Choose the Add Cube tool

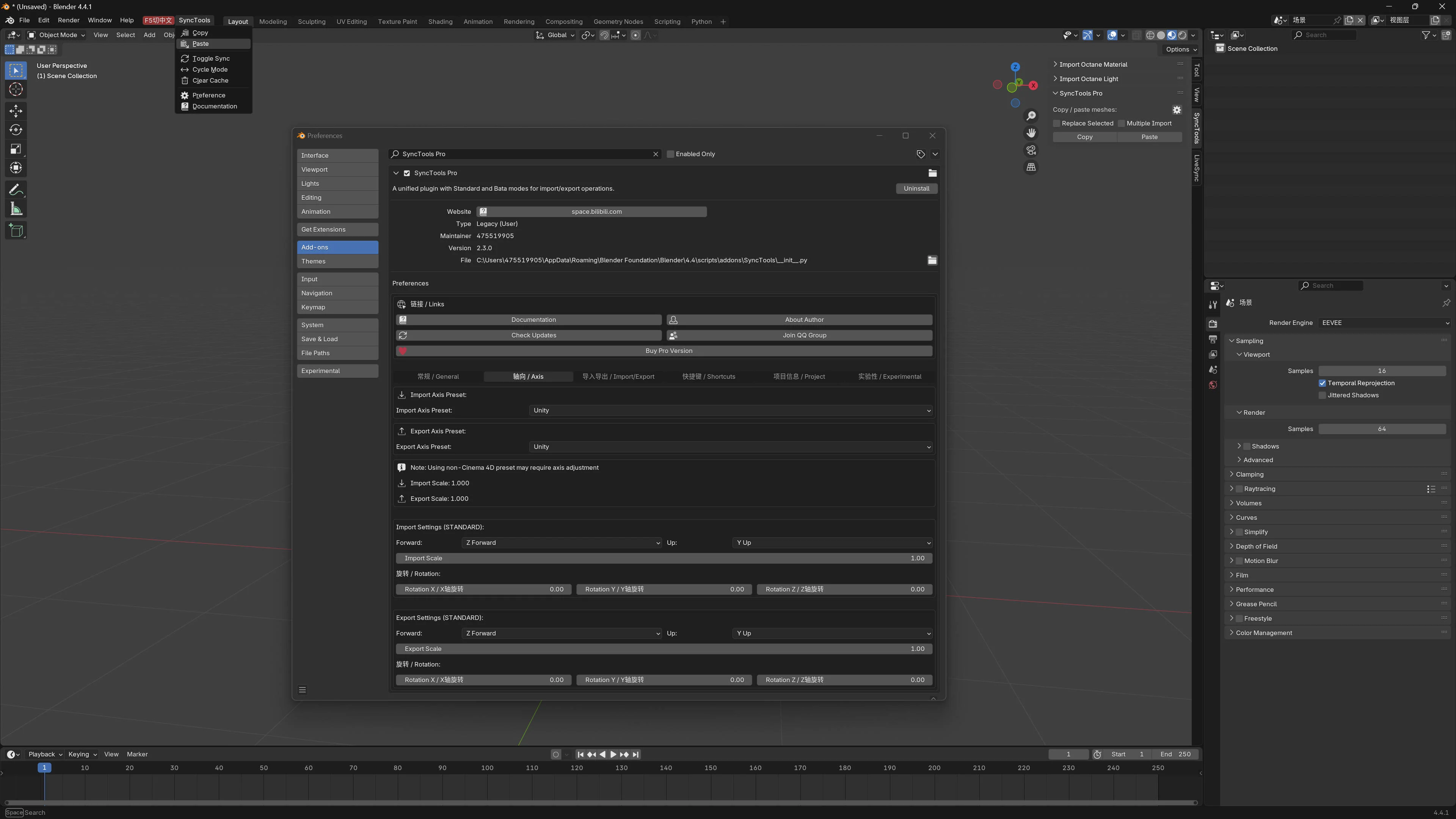[x=16, y=231]
